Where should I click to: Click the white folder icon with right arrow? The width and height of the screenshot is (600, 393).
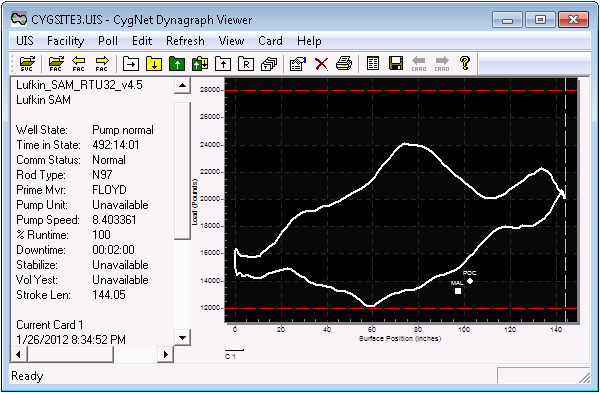point(131,64)
